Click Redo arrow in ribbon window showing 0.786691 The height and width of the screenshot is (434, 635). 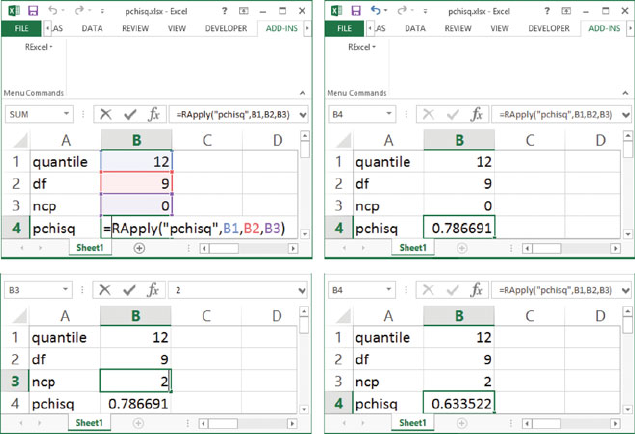pyautogui.click(x=402, y=10)
